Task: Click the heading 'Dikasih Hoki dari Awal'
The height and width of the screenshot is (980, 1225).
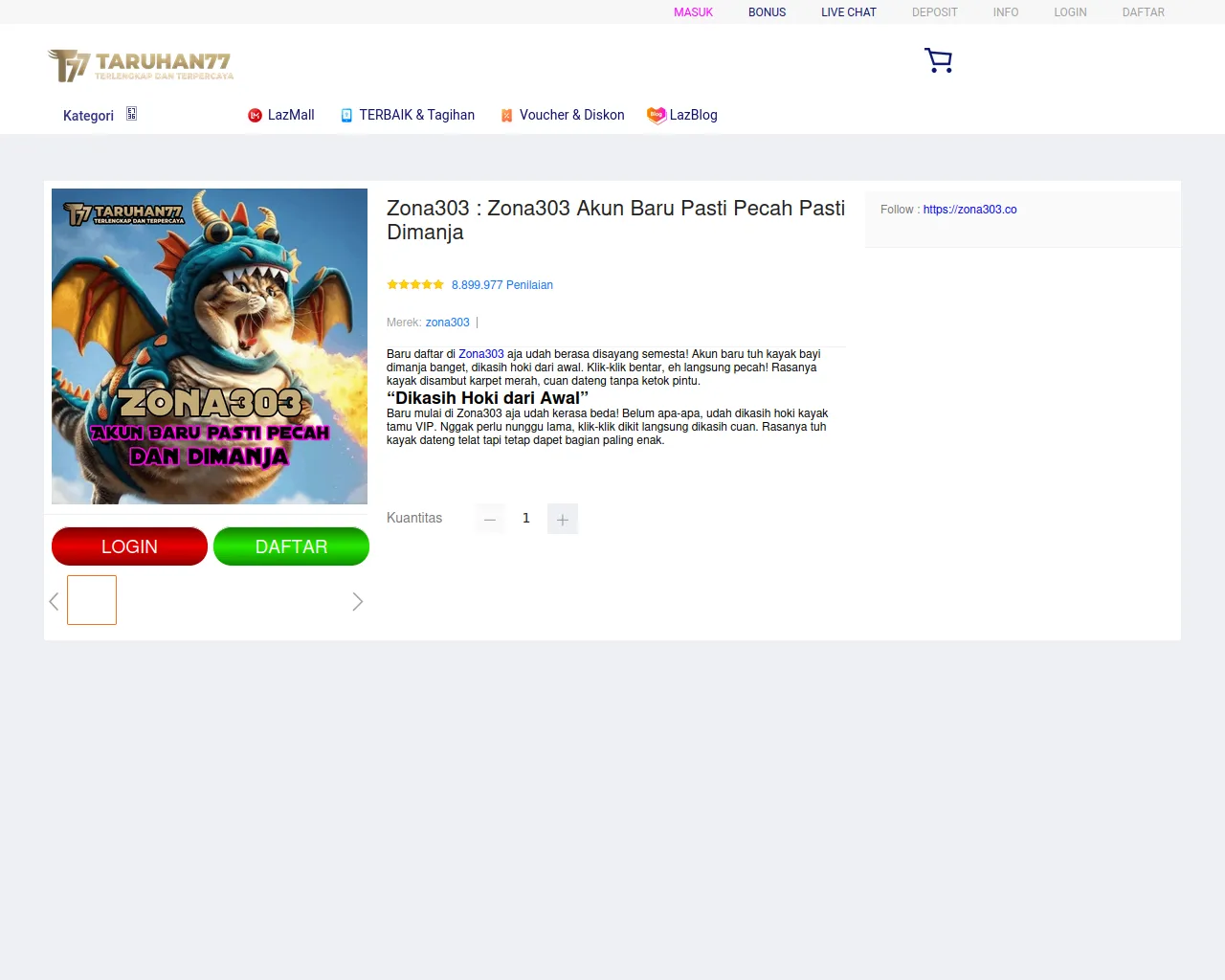Action: click(487, 398)
